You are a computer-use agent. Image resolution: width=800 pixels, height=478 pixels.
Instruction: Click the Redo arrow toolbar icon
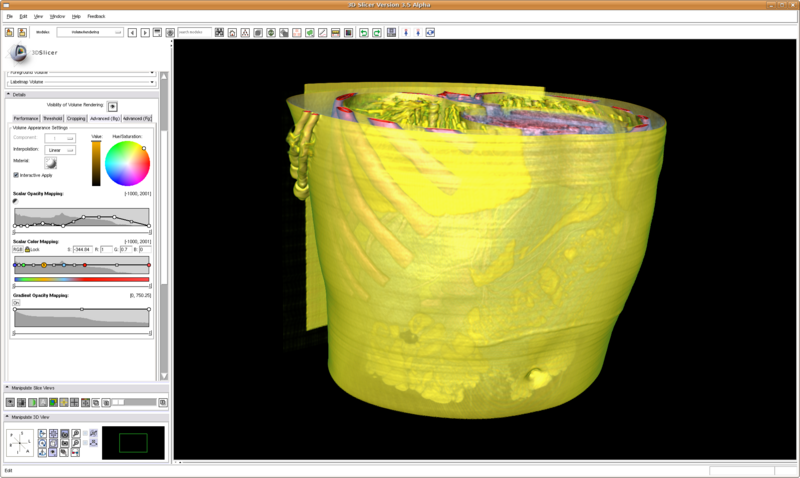tap(377, 32)
